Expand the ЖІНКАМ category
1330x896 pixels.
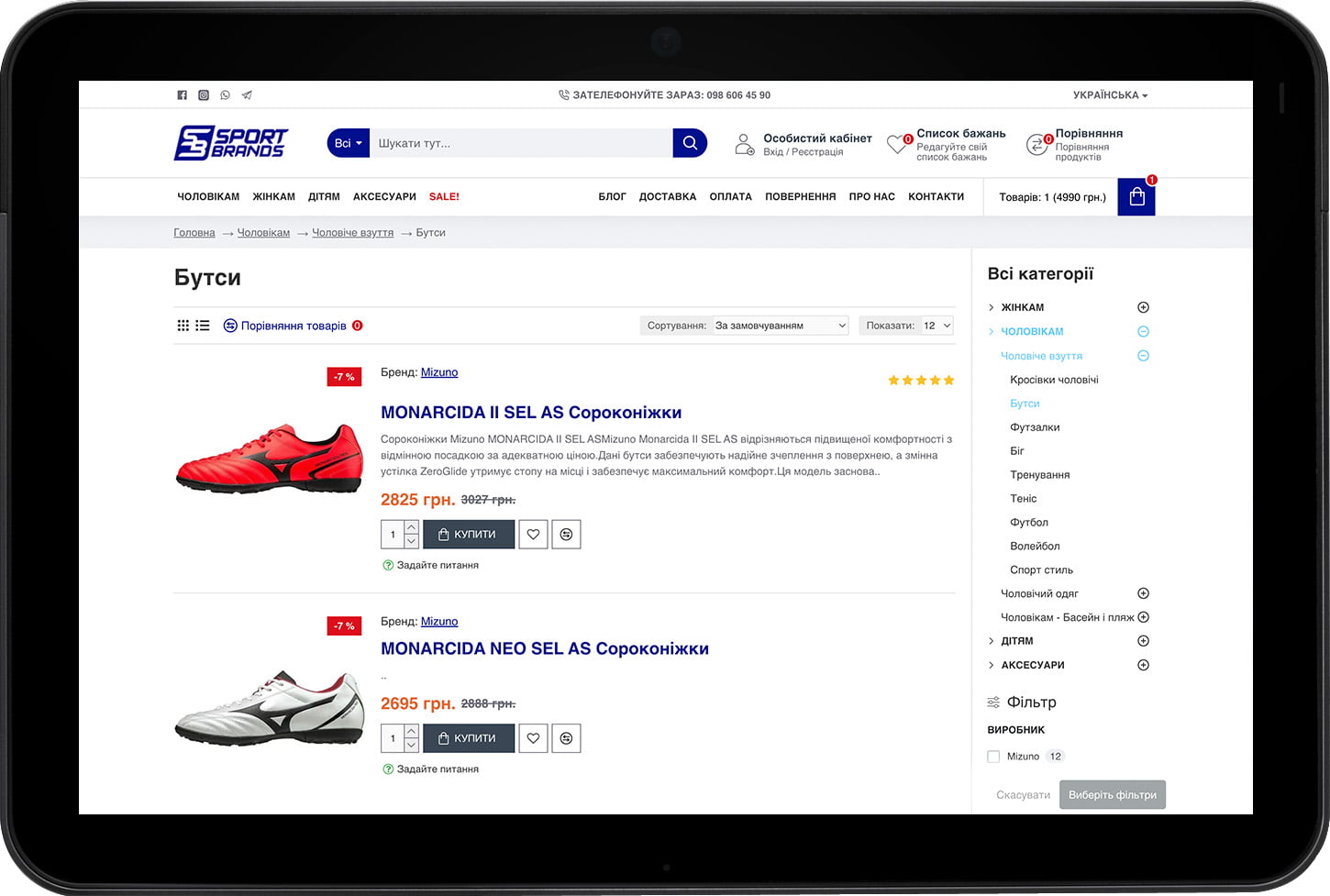coord(1143,308)
